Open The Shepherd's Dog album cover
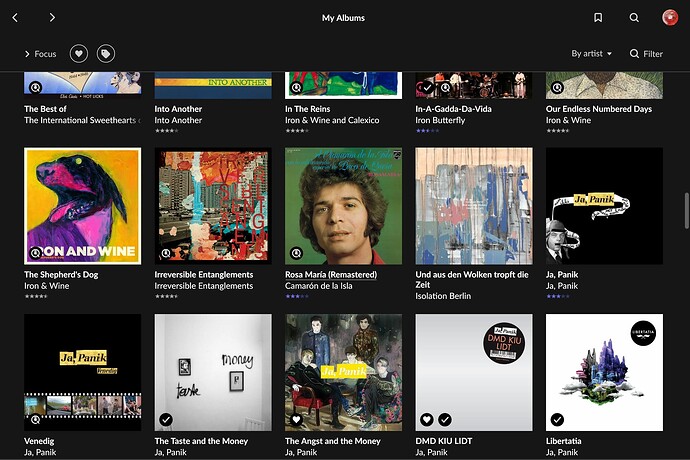690x460 pixels. tap(83, 206)
